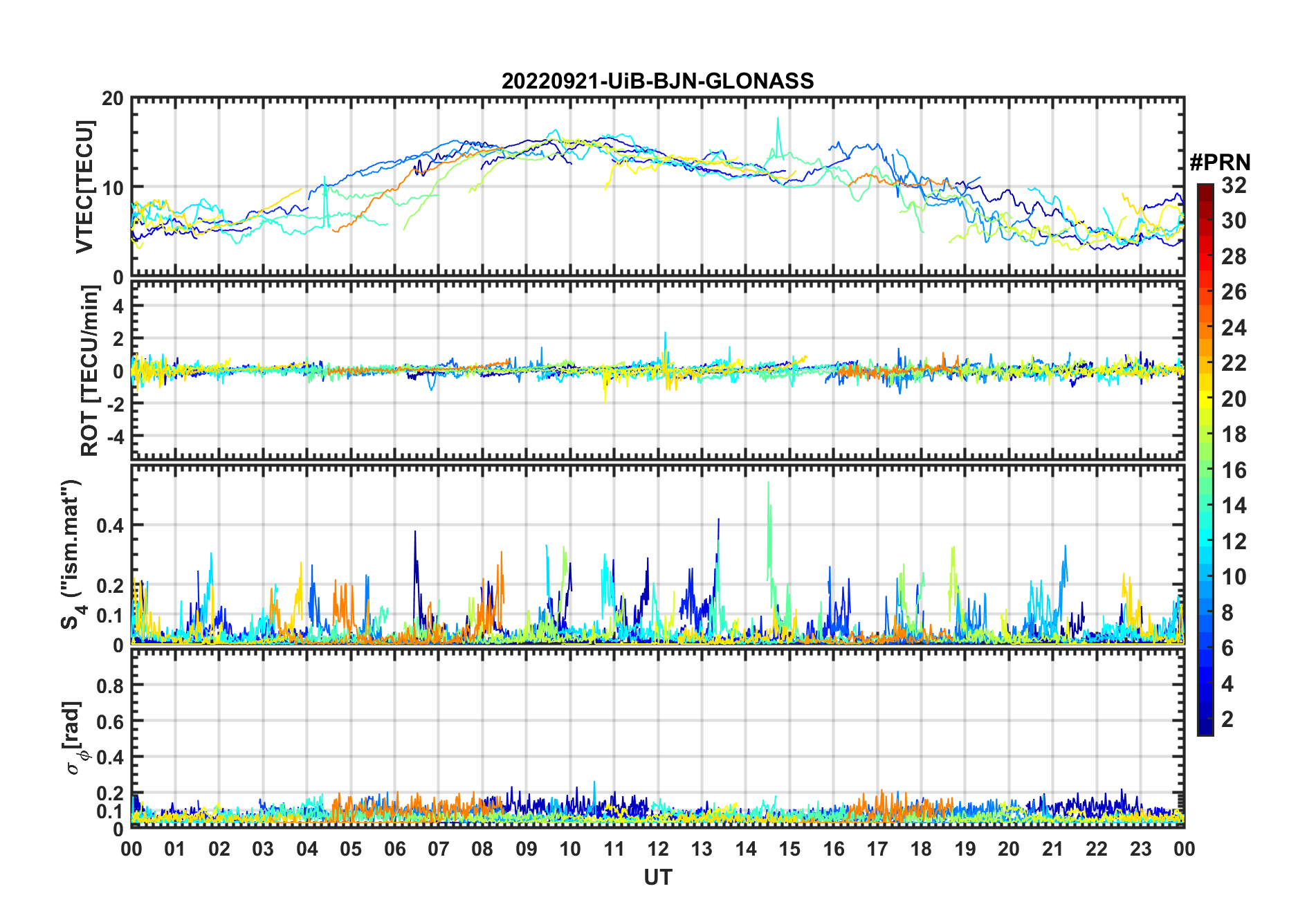This screenshot has height=920, width=1316.
Task: Select colorbar tick label 26
Action: click(1234, 292)
